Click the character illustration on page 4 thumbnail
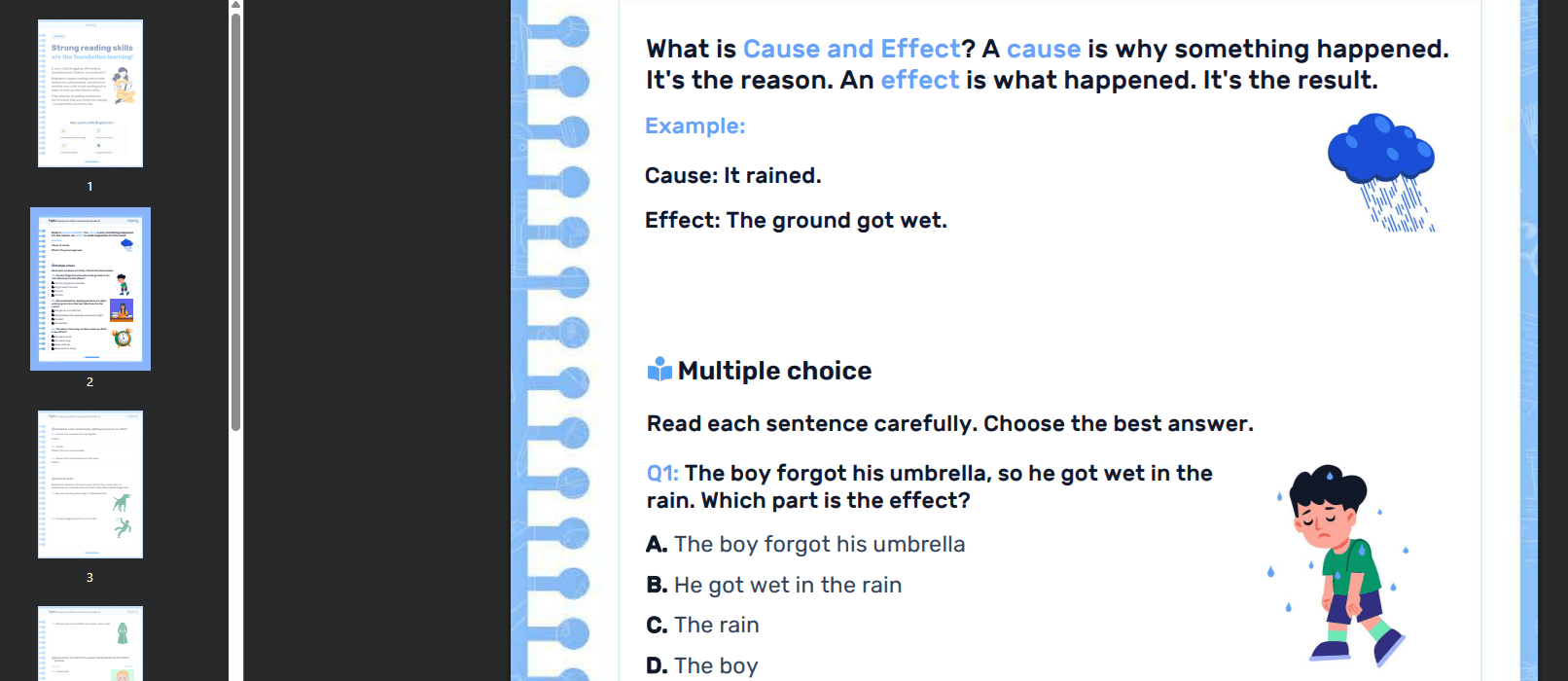1568x681 pixels. (x=123, y=633)
